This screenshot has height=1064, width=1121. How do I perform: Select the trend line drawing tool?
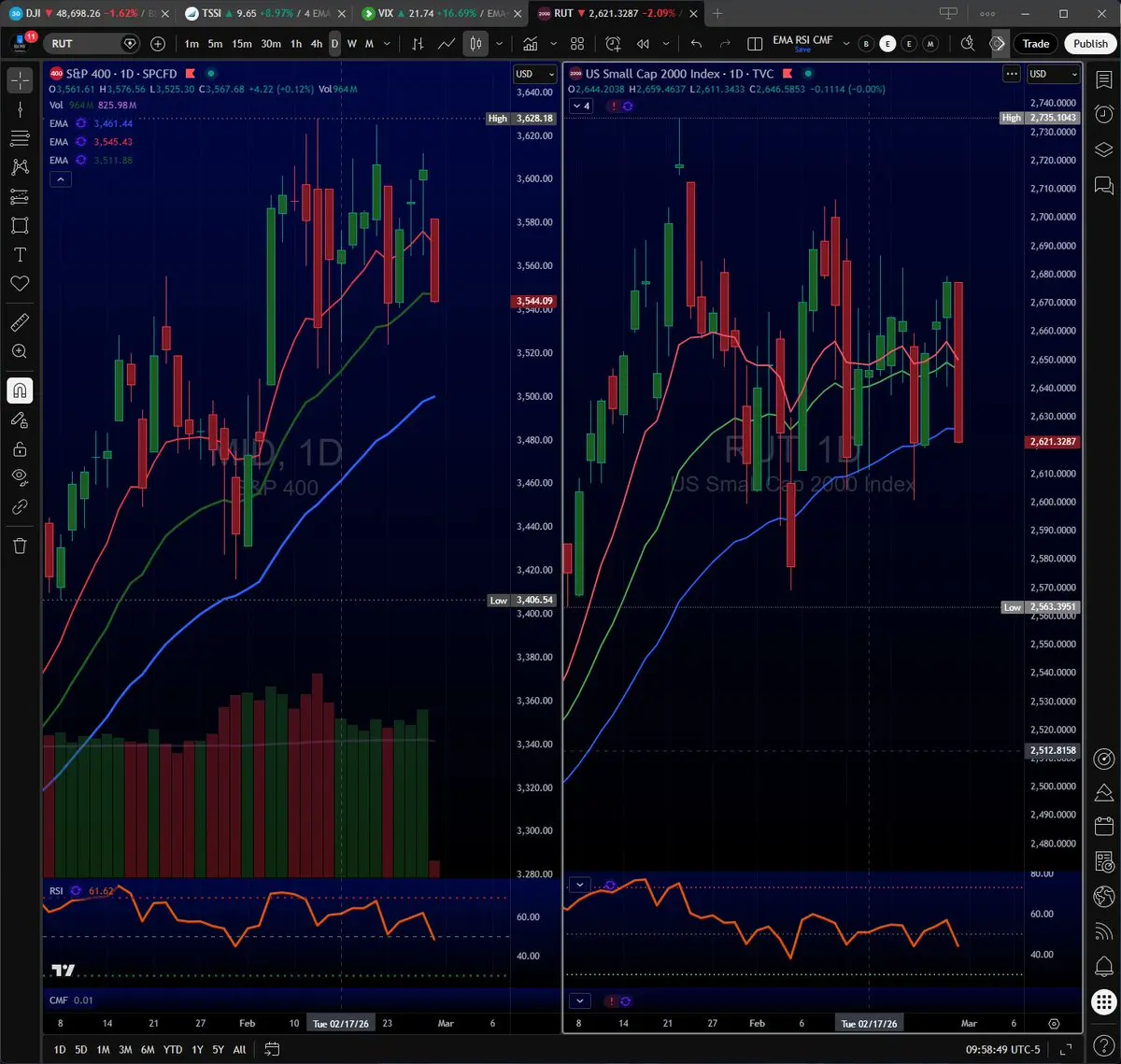(20, 109)
